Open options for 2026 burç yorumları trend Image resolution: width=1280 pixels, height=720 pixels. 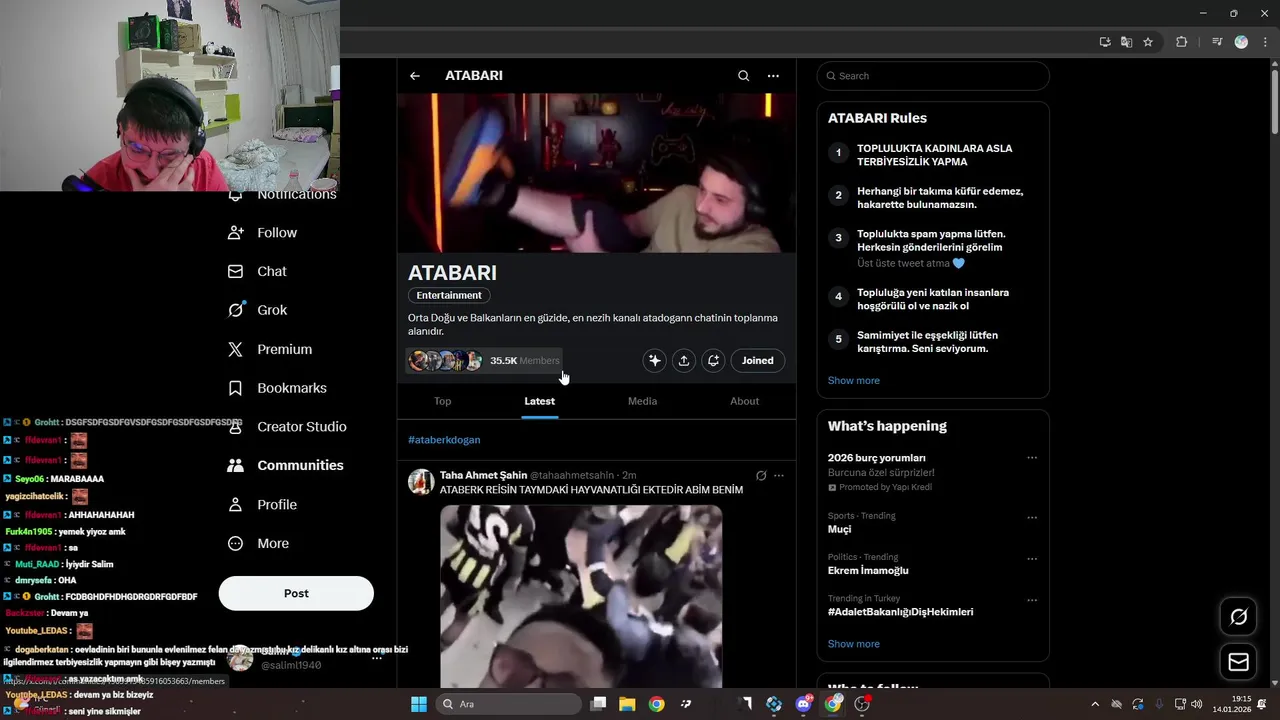click(1032, 458)
